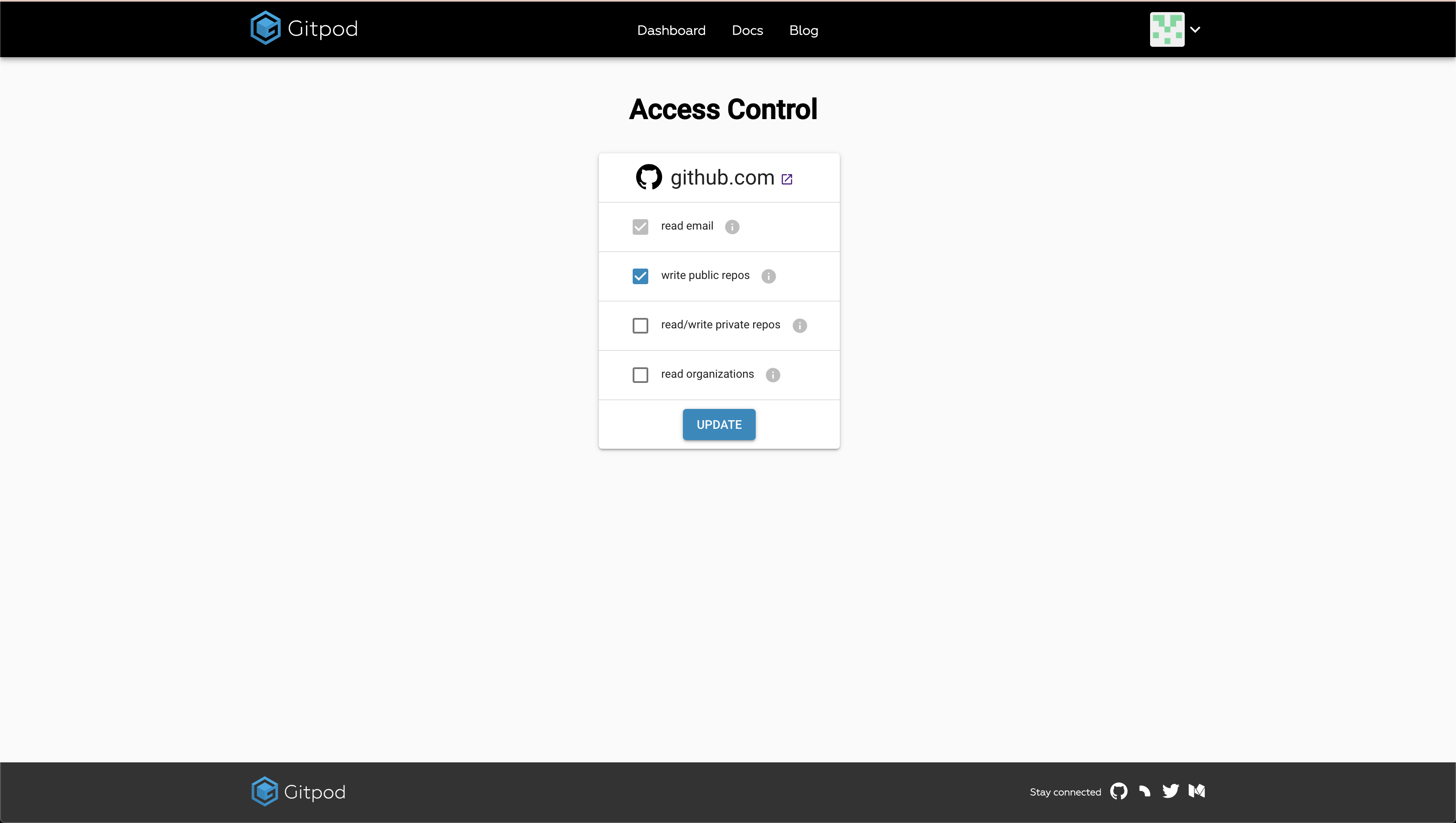Open the Twitter bird icon in footer

[1170, 791]
